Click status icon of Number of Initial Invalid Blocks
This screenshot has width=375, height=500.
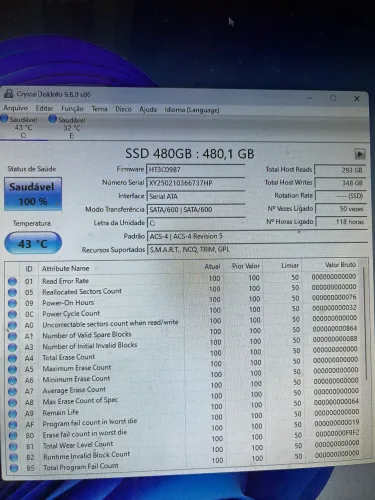(12, 347)
